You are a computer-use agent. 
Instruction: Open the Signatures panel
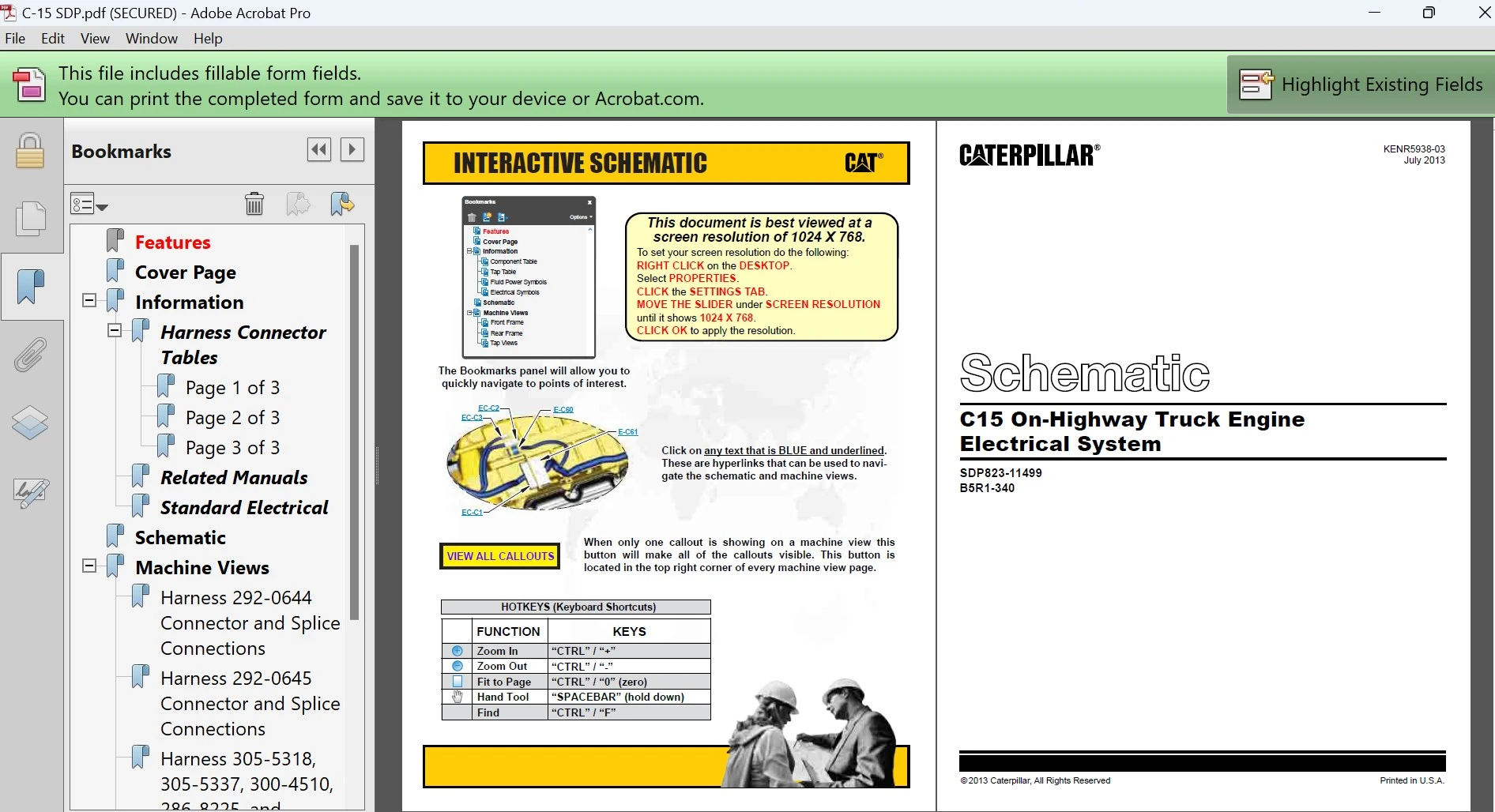[31, 492]
